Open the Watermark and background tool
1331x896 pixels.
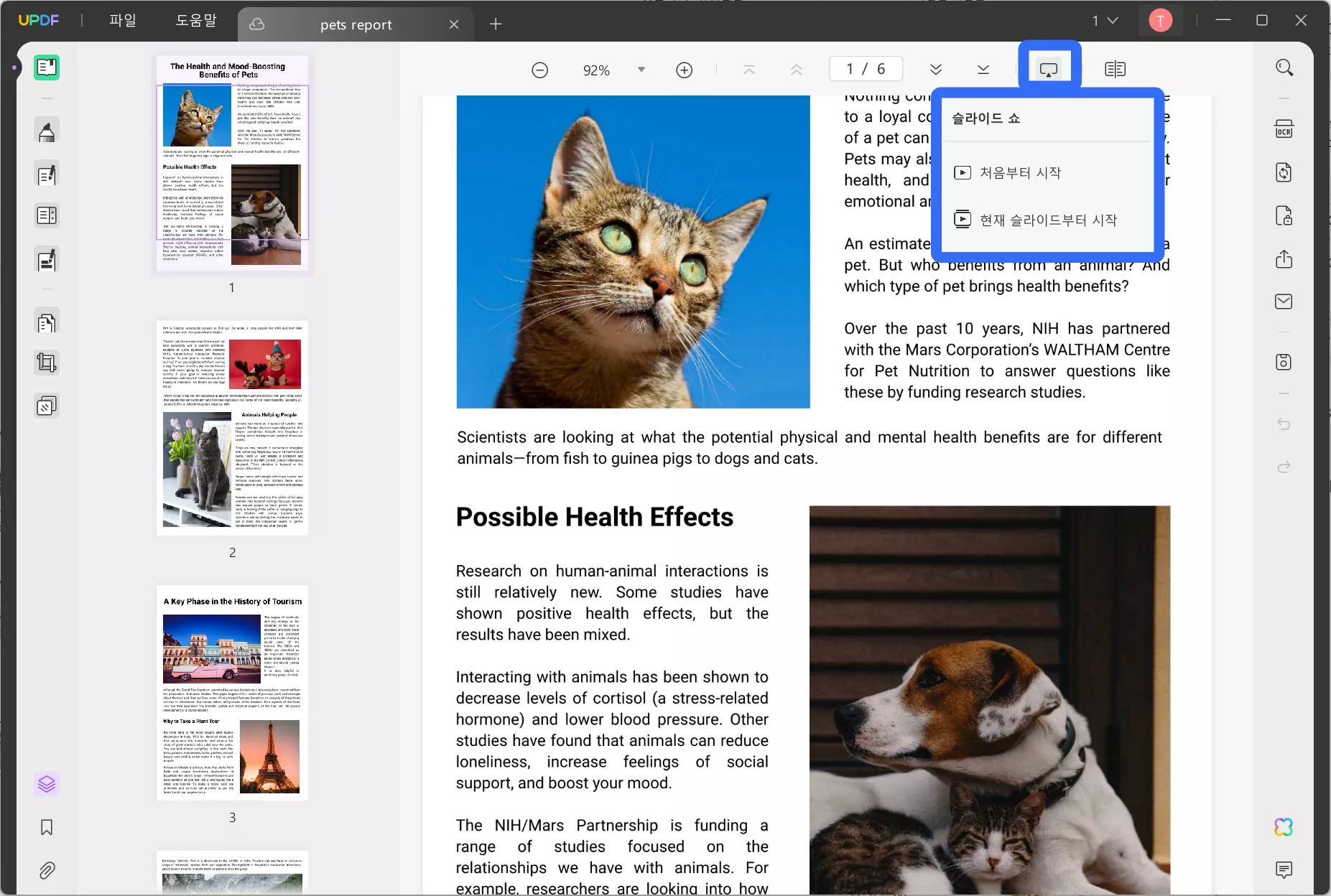47,406
